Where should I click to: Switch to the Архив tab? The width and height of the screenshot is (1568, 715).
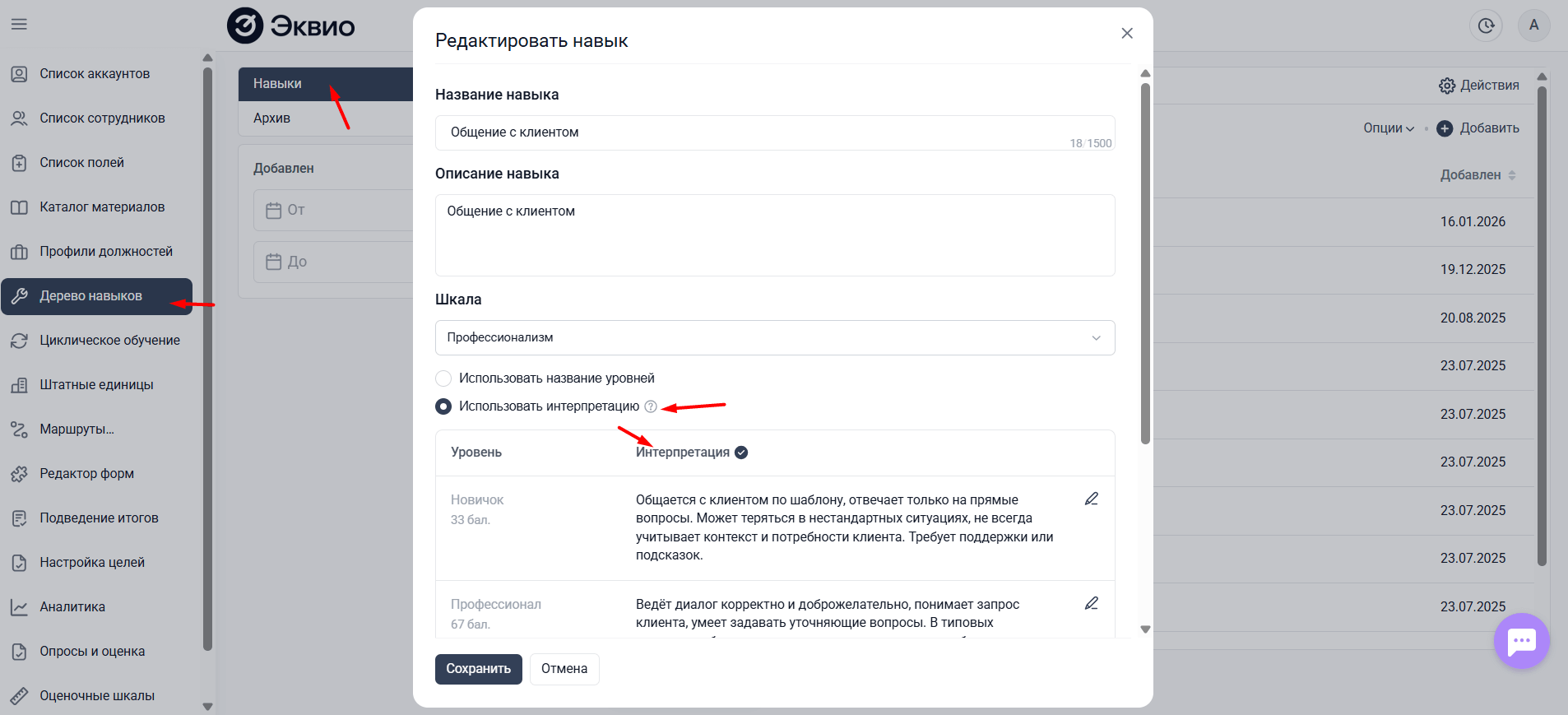click(271, 118)
